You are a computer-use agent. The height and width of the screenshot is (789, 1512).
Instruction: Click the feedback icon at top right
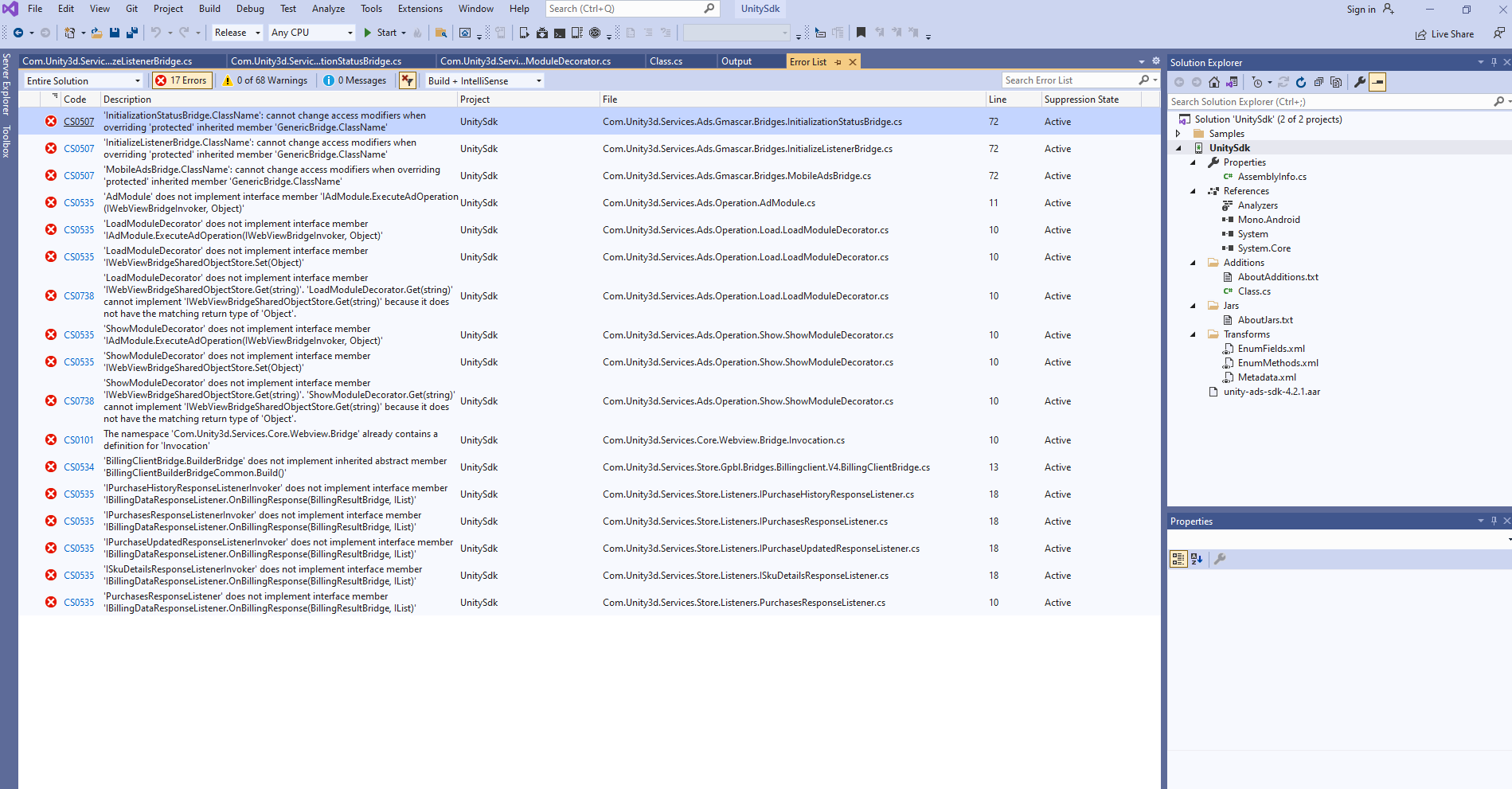click(1498, 33)
